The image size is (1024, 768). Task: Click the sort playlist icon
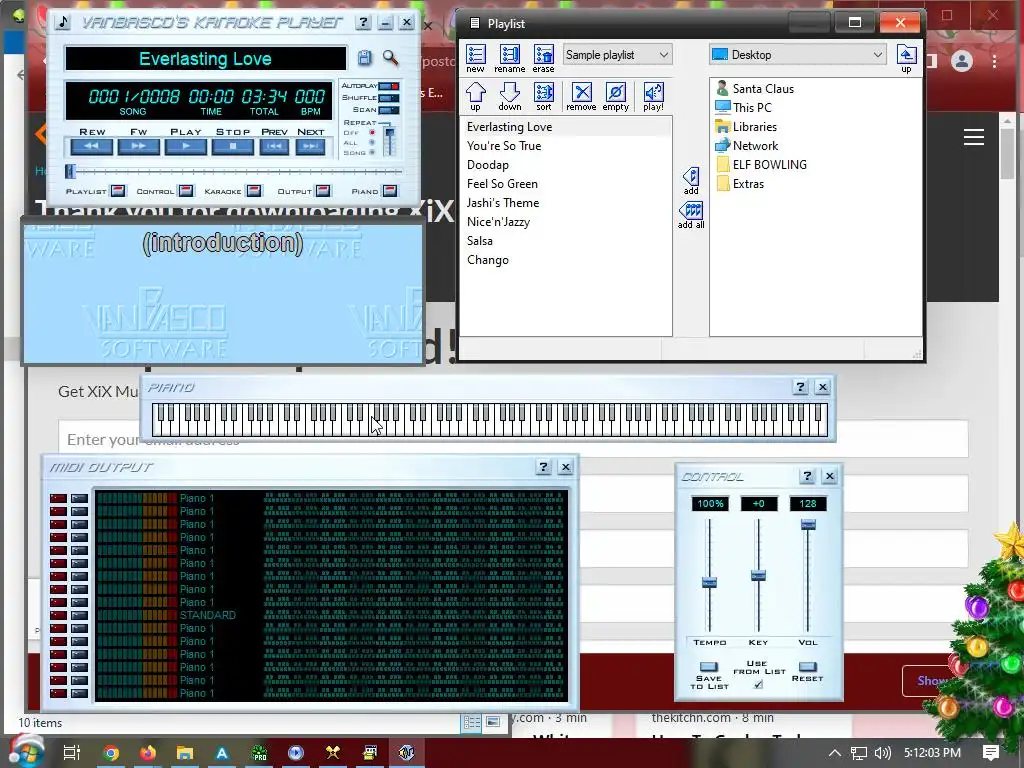pyautogui.click(x=543, y=97)
